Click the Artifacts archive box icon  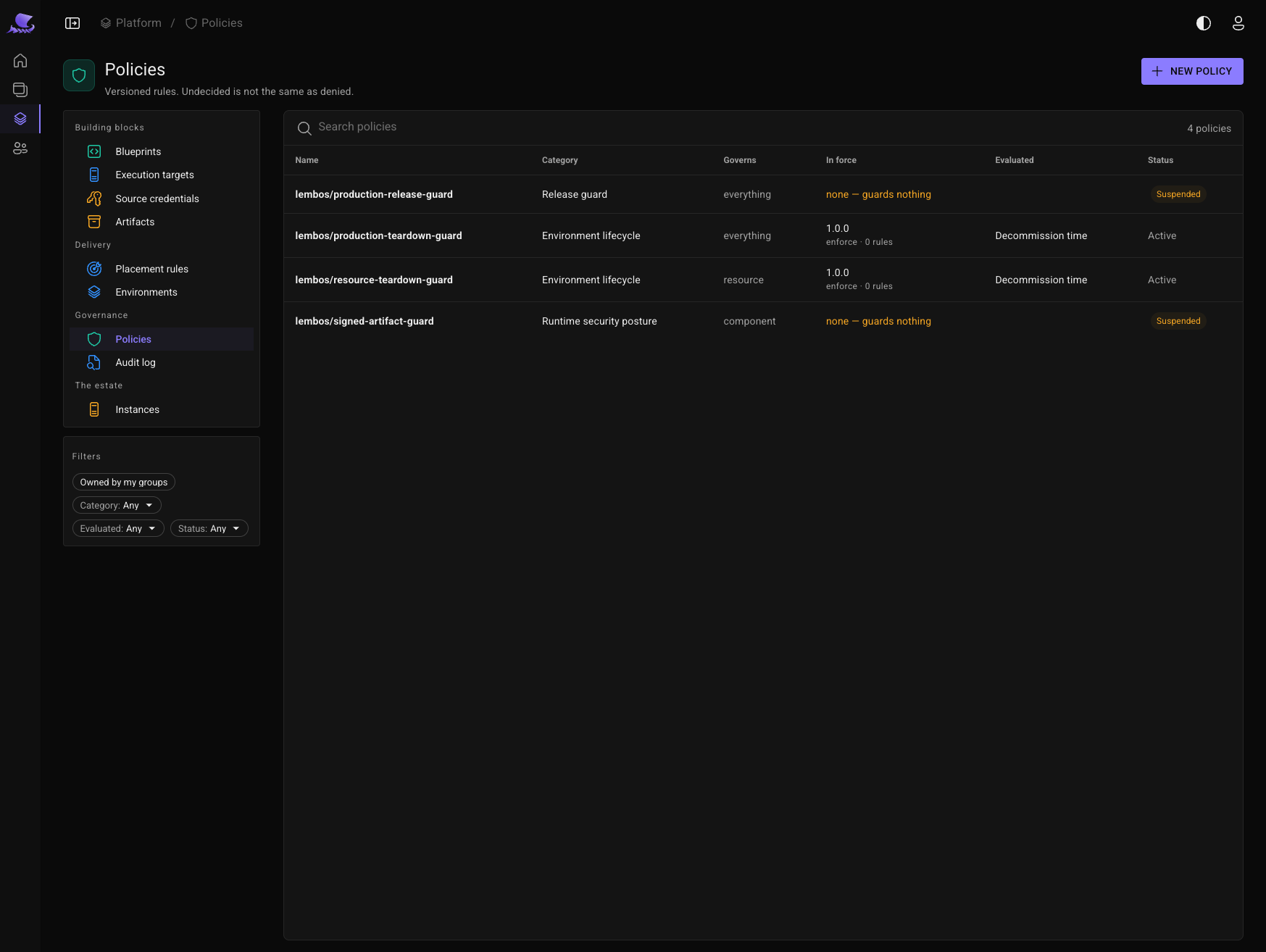(94, 222)
